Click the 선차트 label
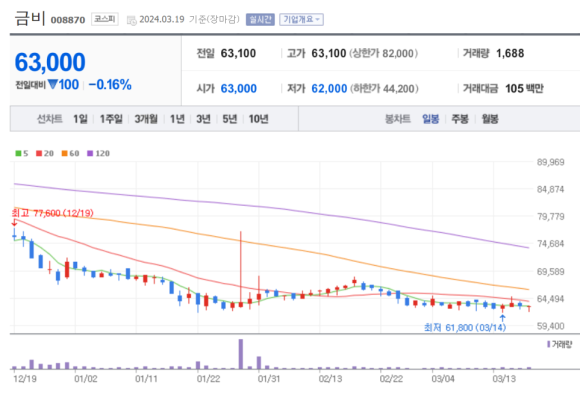 (x=50, y=119)
